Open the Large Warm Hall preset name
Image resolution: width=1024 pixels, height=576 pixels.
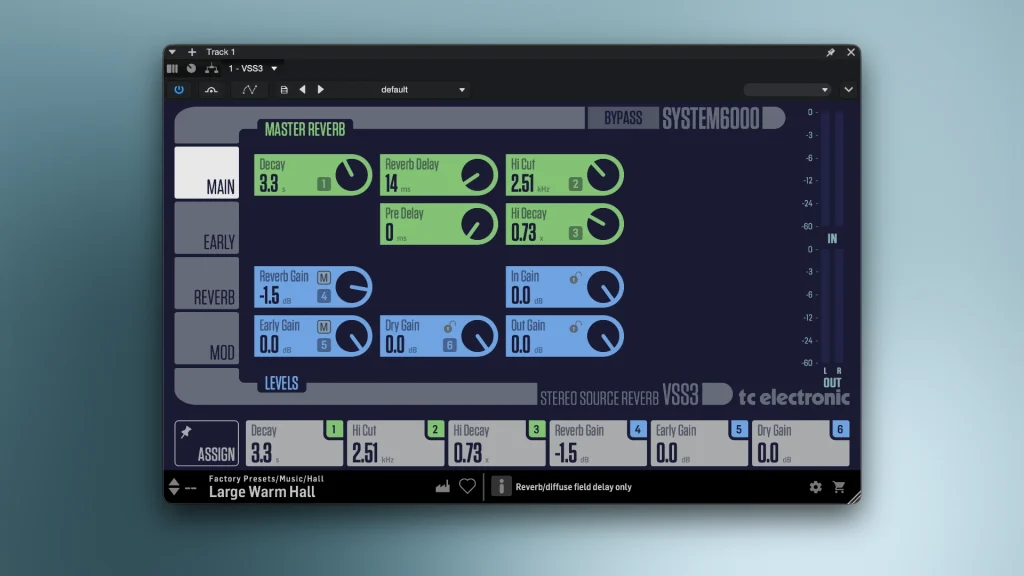coord(262,492)
